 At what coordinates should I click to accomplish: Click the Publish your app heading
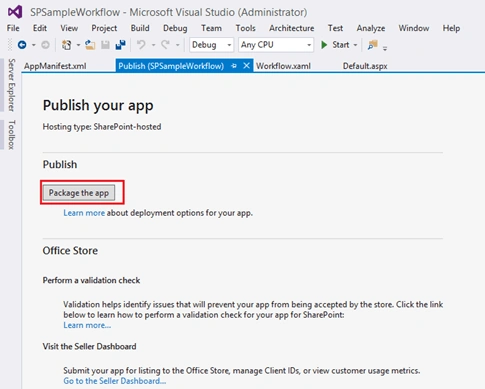click(x=98, y=106)
